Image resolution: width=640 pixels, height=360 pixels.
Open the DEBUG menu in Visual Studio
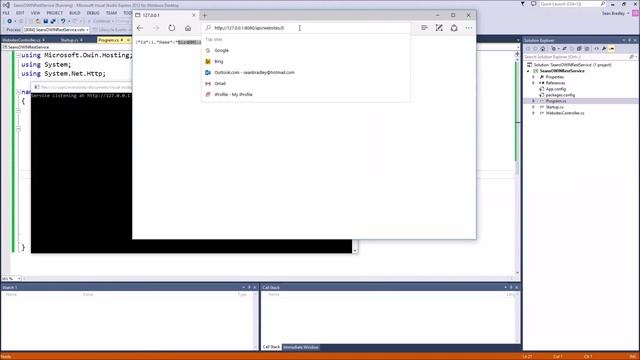click(93, 13)
